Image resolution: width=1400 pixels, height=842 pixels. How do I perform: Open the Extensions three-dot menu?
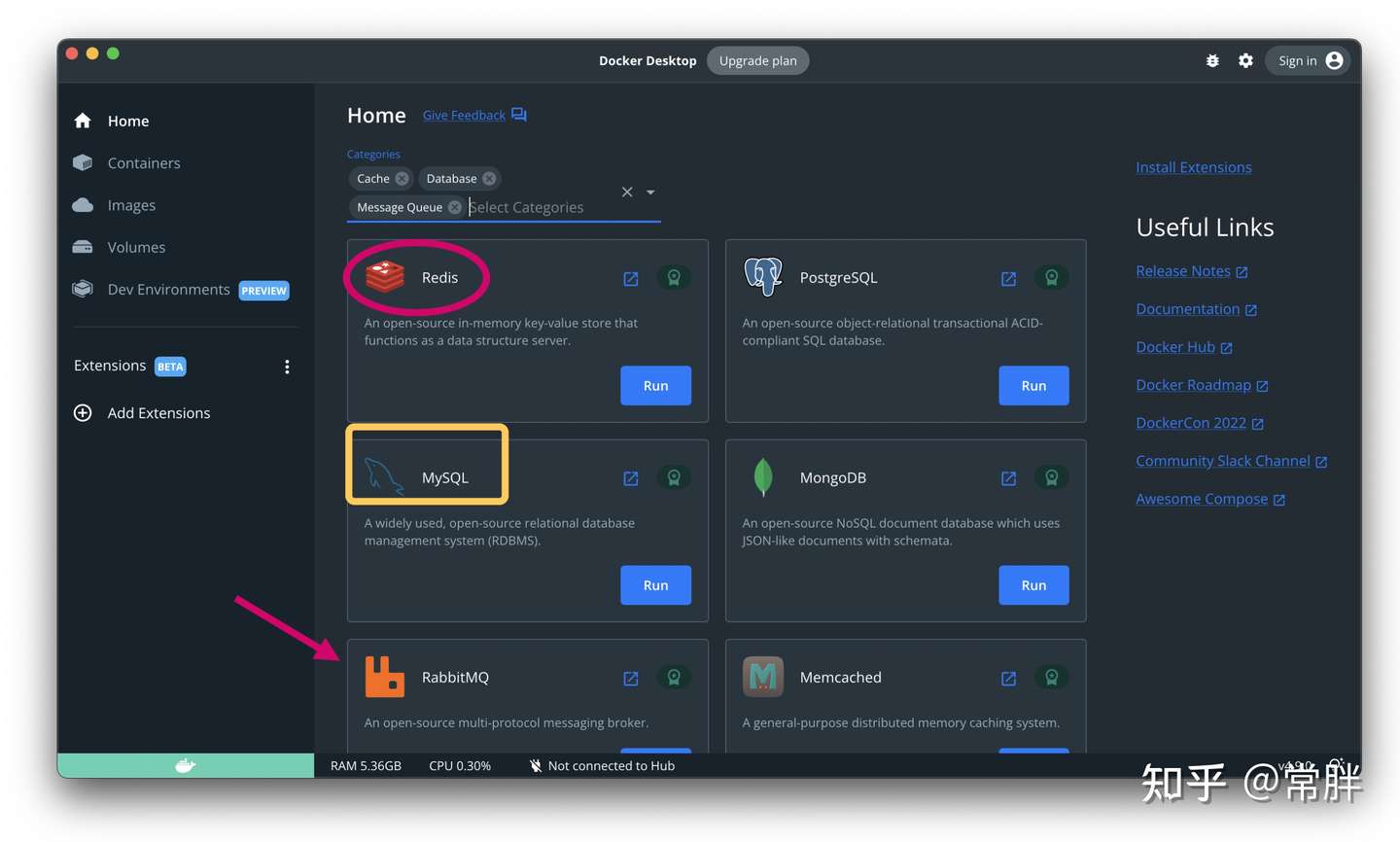287,367
